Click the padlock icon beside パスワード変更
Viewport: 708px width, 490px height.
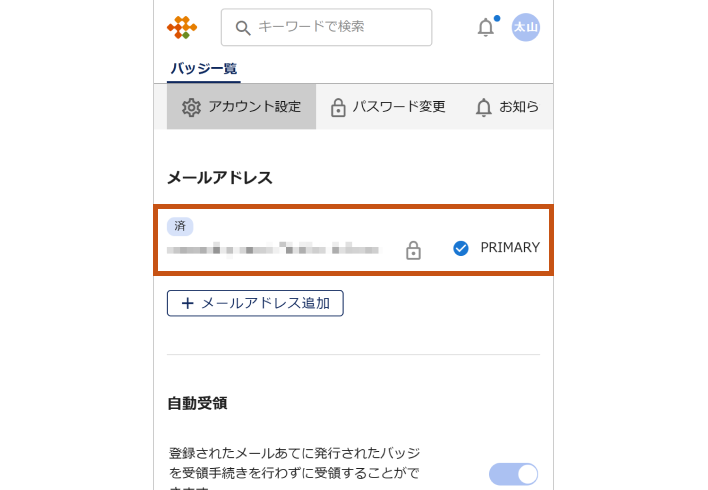tap(338, 107)
